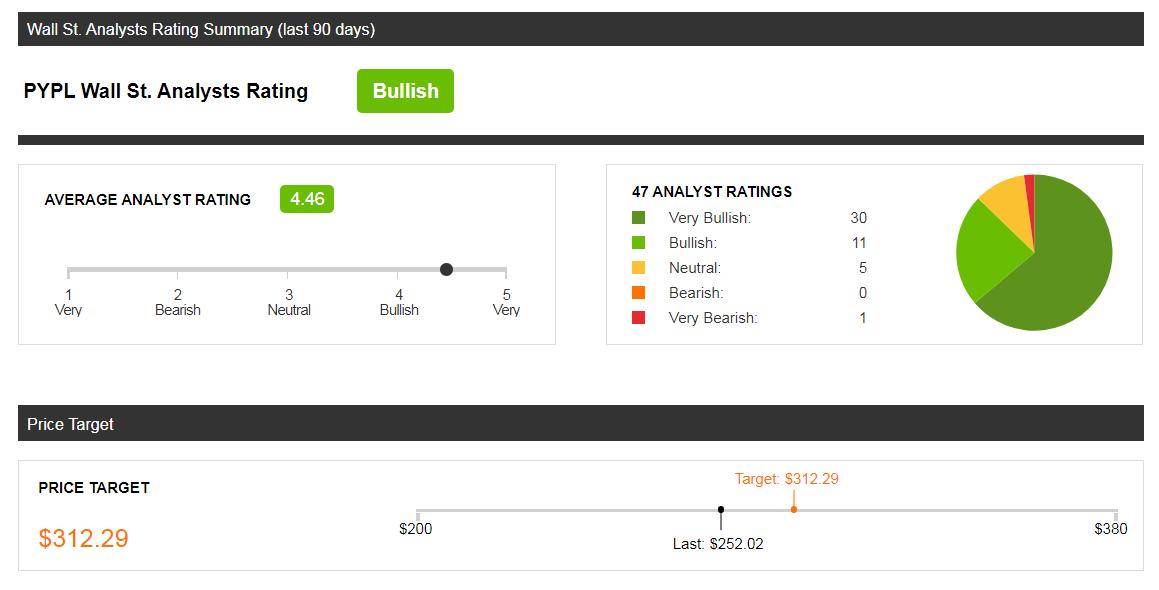1159x590 pixels.
Task: Click the '3 Neutral' tick on rating scale
Action: pyautogui.click(x=289, y=301)
